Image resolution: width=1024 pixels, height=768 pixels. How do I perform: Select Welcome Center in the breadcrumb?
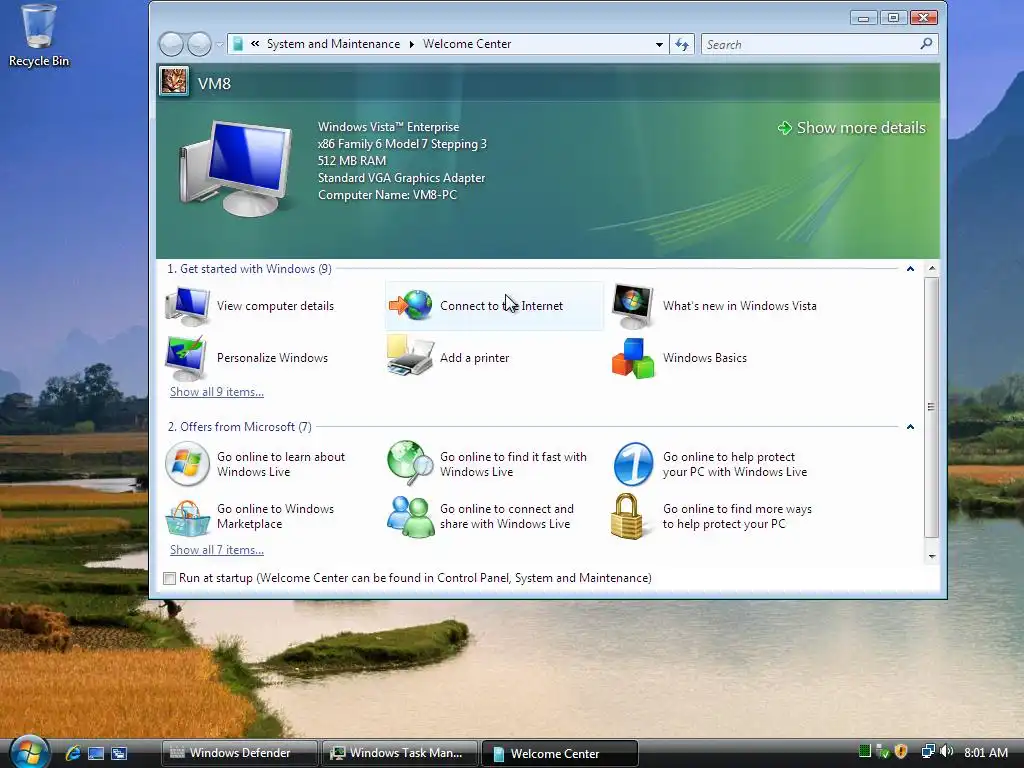coord(467,44)
